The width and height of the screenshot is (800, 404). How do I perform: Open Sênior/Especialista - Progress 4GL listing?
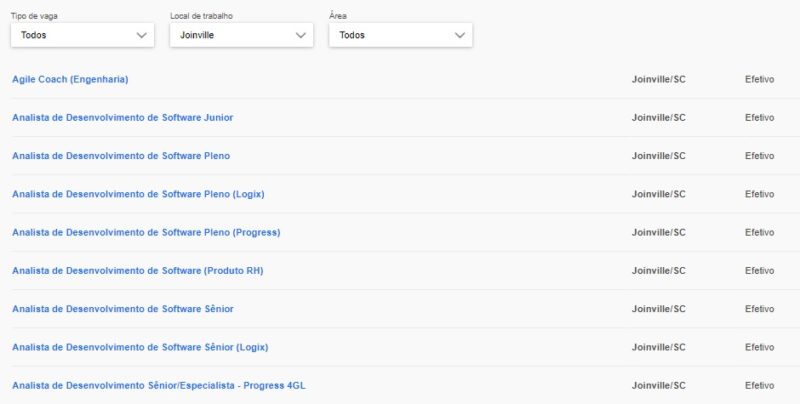(x=165, y=386)
